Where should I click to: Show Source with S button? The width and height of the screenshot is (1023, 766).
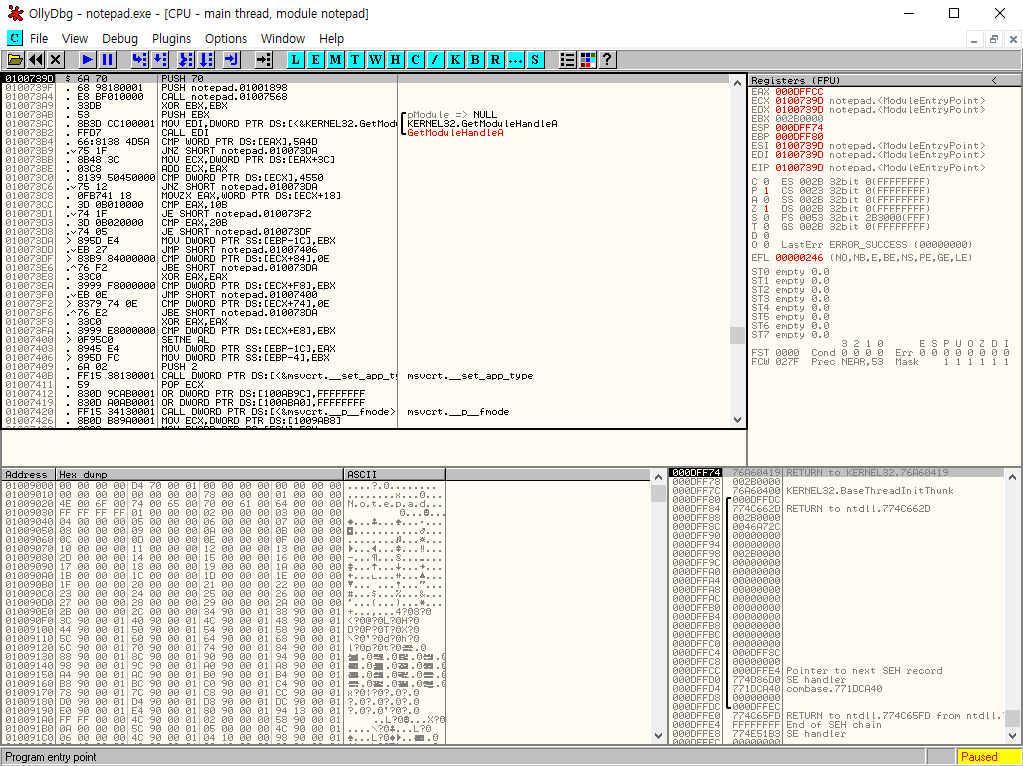point(535,60)
